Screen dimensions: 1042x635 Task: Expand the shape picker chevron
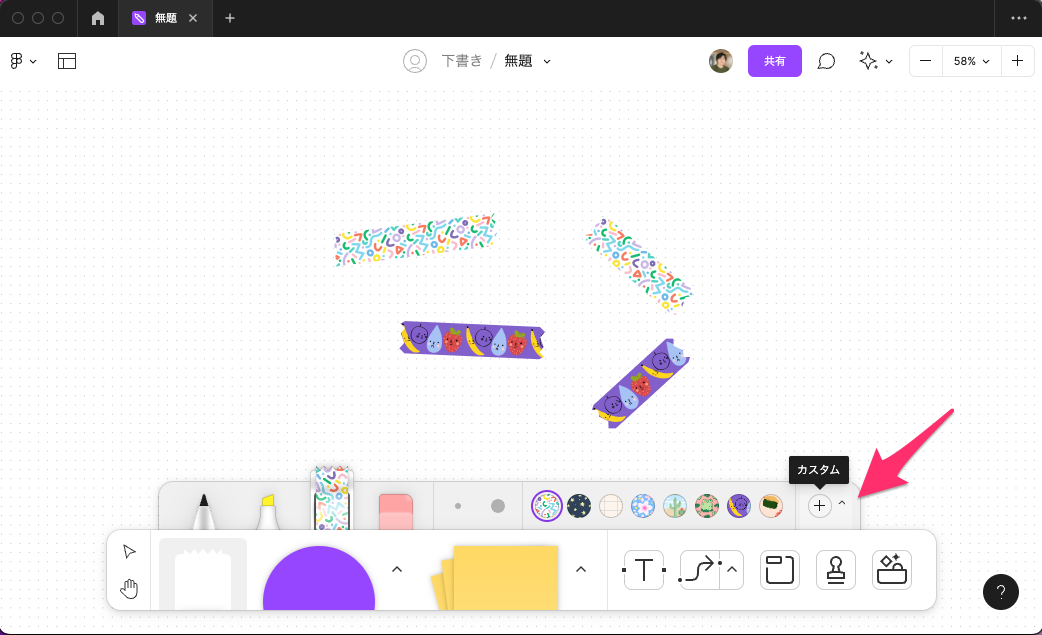(x=397, y=568)
